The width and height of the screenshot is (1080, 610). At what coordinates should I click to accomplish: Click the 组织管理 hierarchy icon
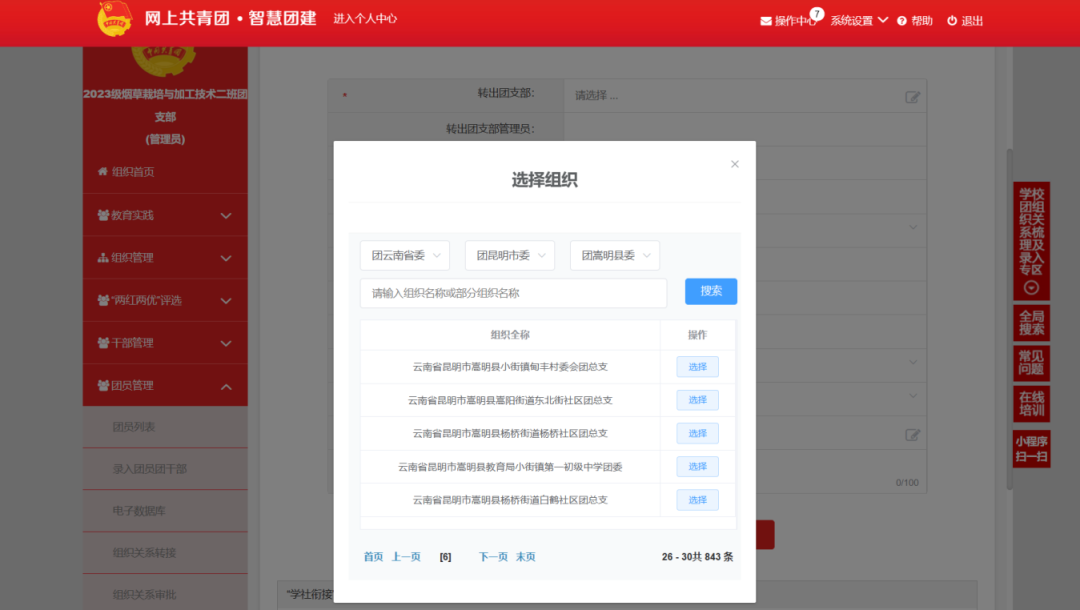103,257
